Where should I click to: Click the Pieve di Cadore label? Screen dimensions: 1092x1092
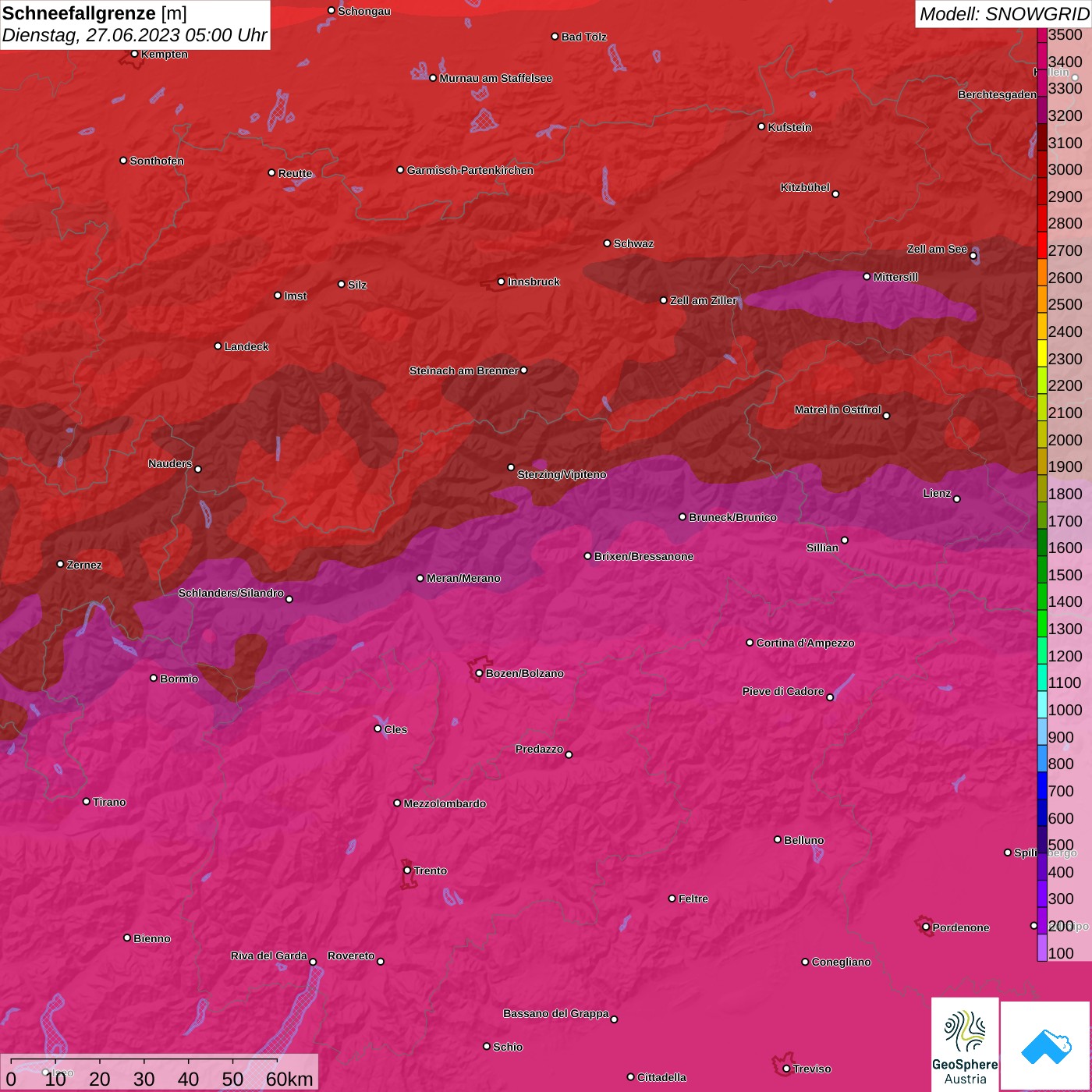click(783, 691)
